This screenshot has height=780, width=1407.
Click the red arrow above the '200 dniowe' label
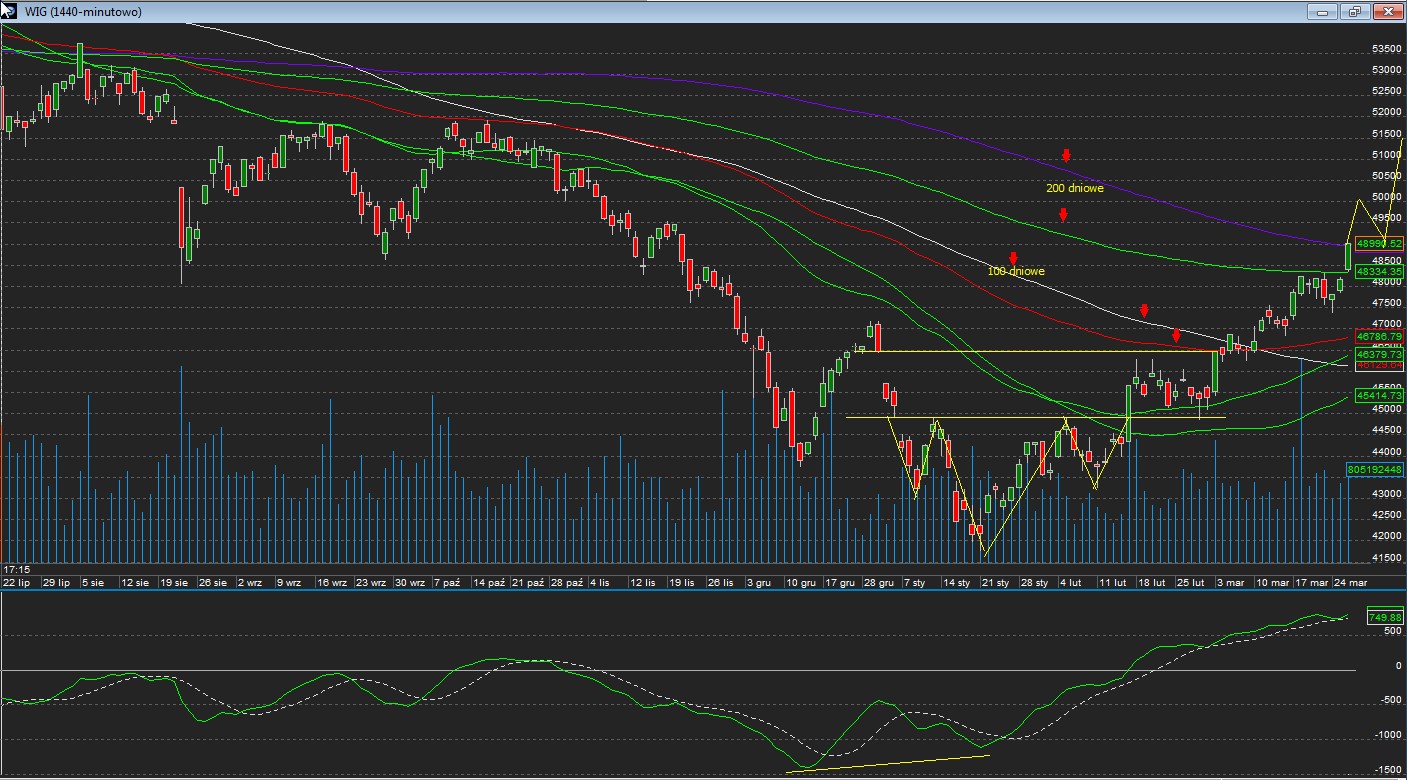(1067, 155)
